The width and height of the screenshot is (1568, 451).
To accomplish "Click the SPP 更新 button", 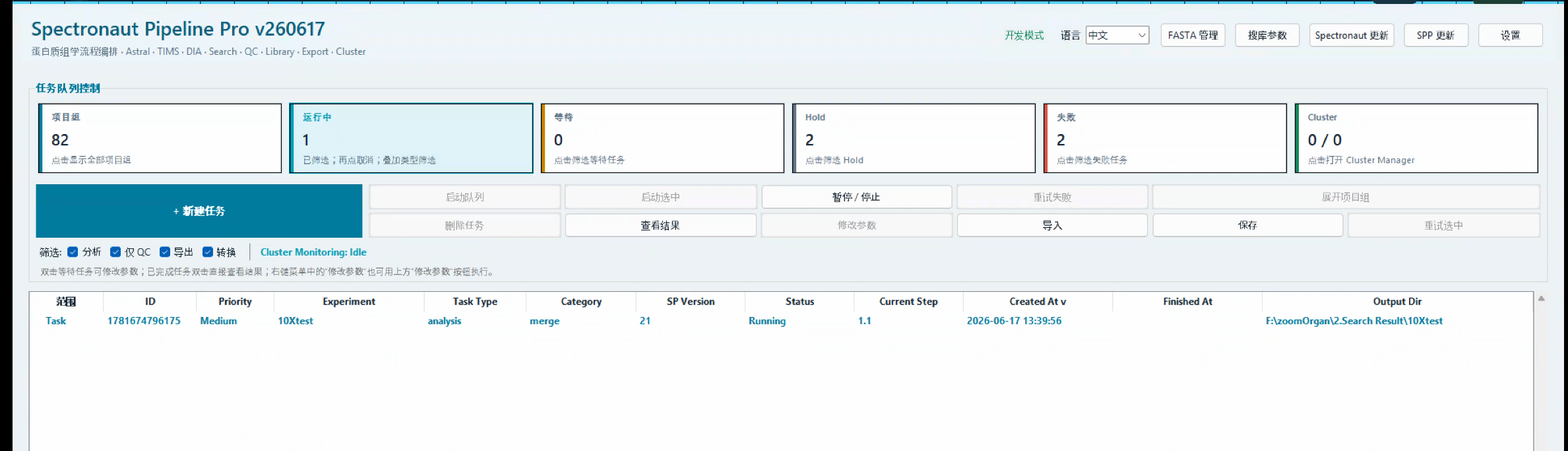I will (x=1435, y=35).
